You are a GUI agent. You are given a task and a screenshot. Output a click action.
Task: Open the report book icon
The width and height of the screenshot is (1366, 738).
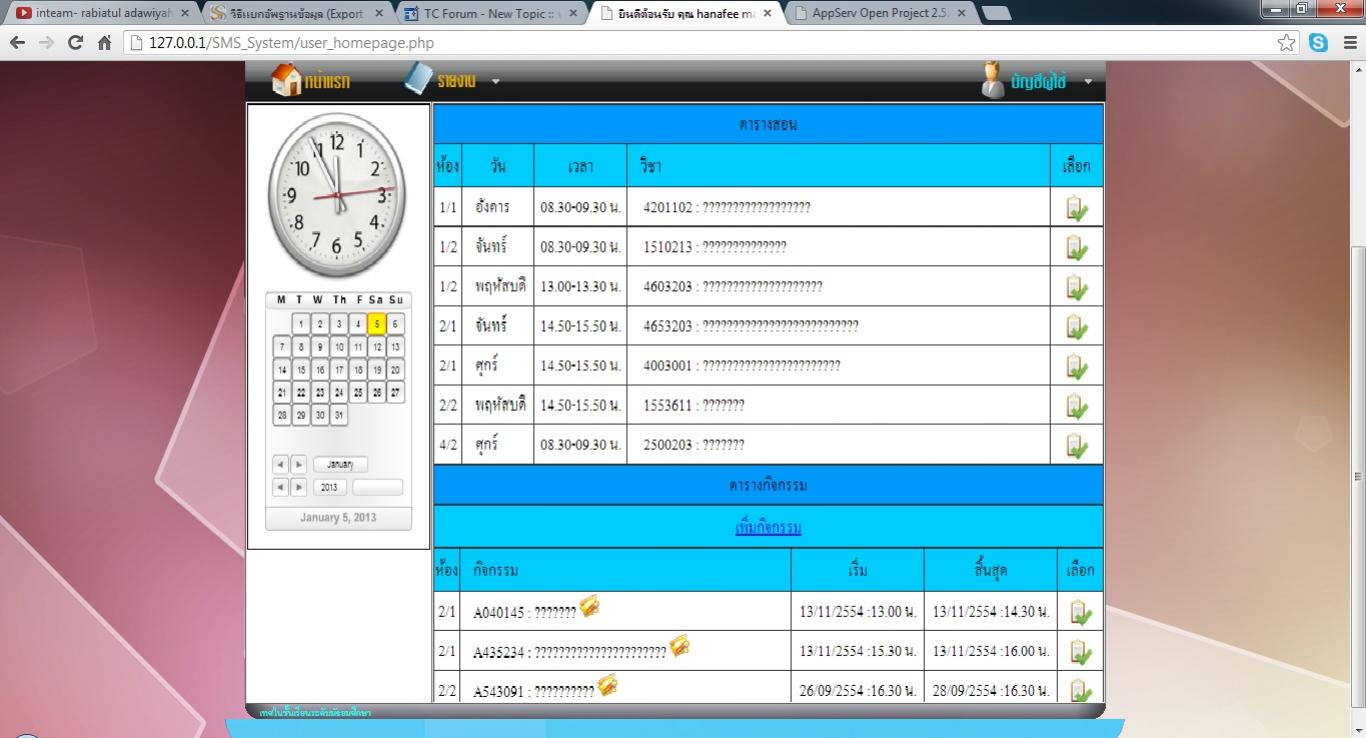pos(418,79)
